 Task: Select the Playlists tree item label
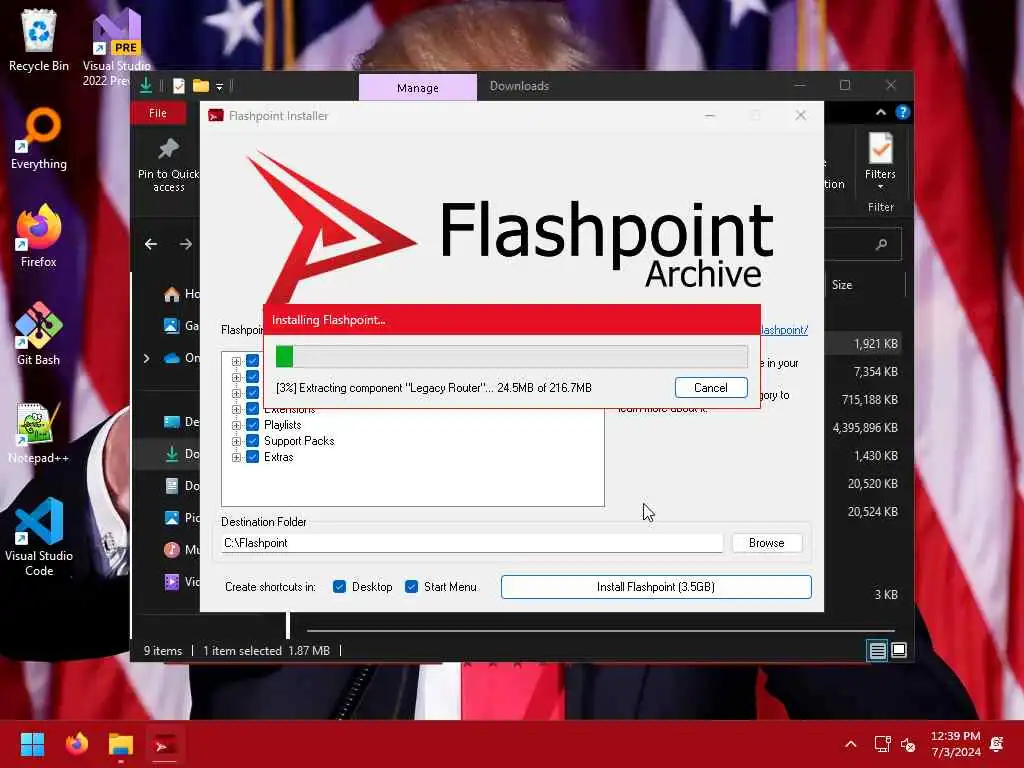point(283,424)
